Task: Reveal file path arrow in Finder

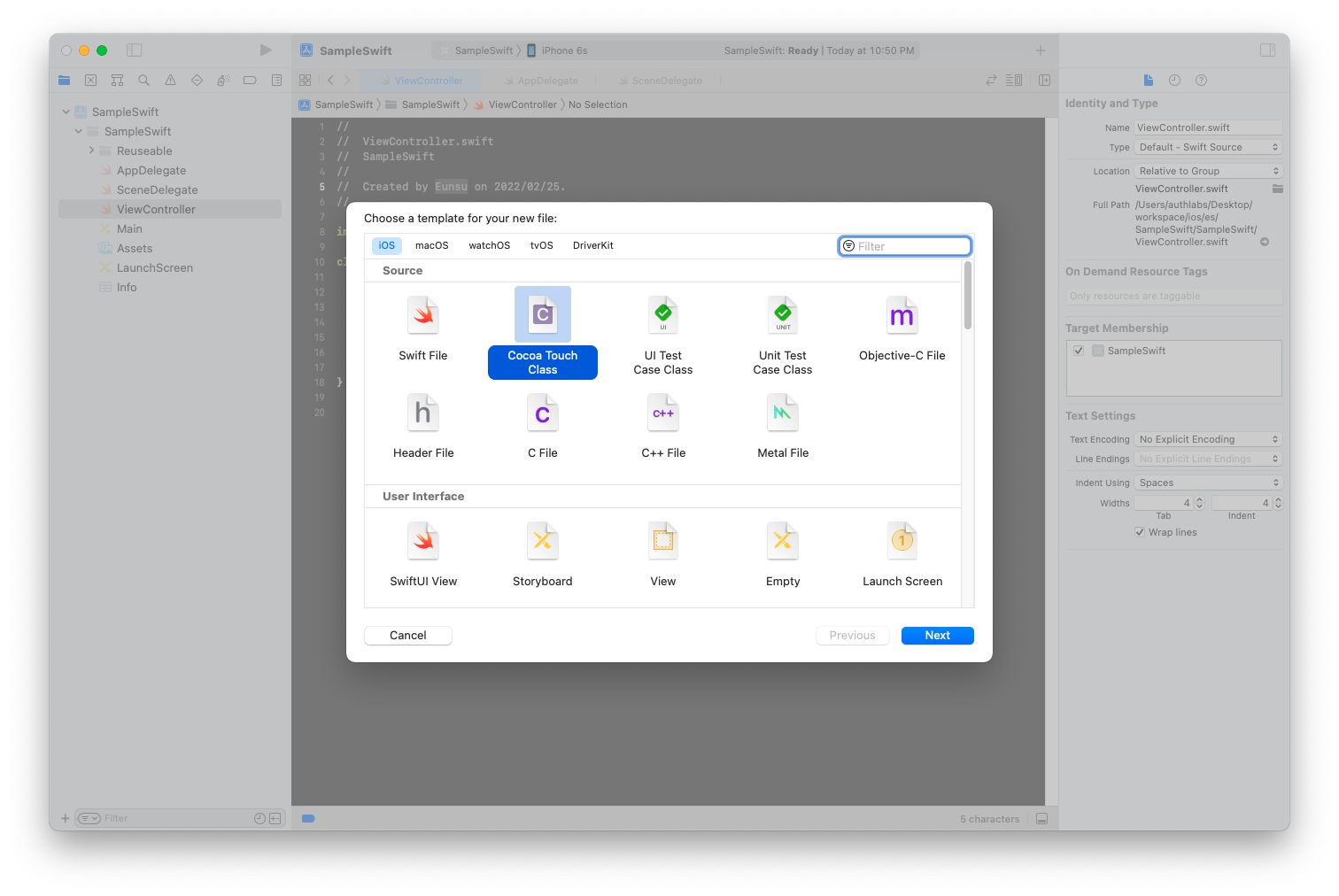Action: [x=1265, y=242]
